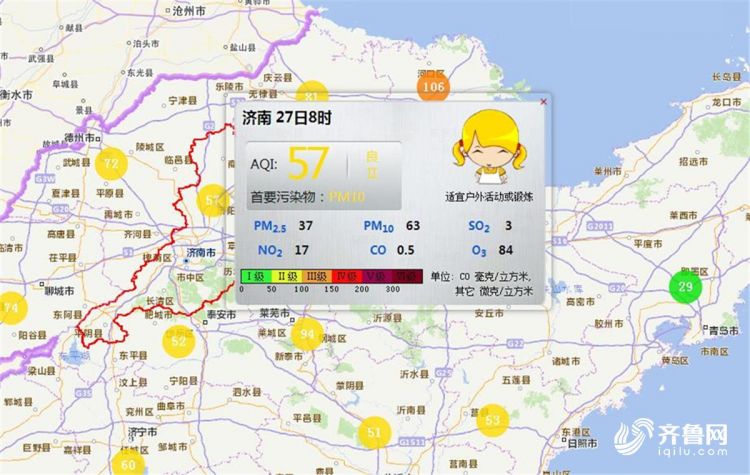This screenshot has width=750, height=475.
Task: Open the AQI marker 94 near 莱芜
Action: tap(307, 334)
